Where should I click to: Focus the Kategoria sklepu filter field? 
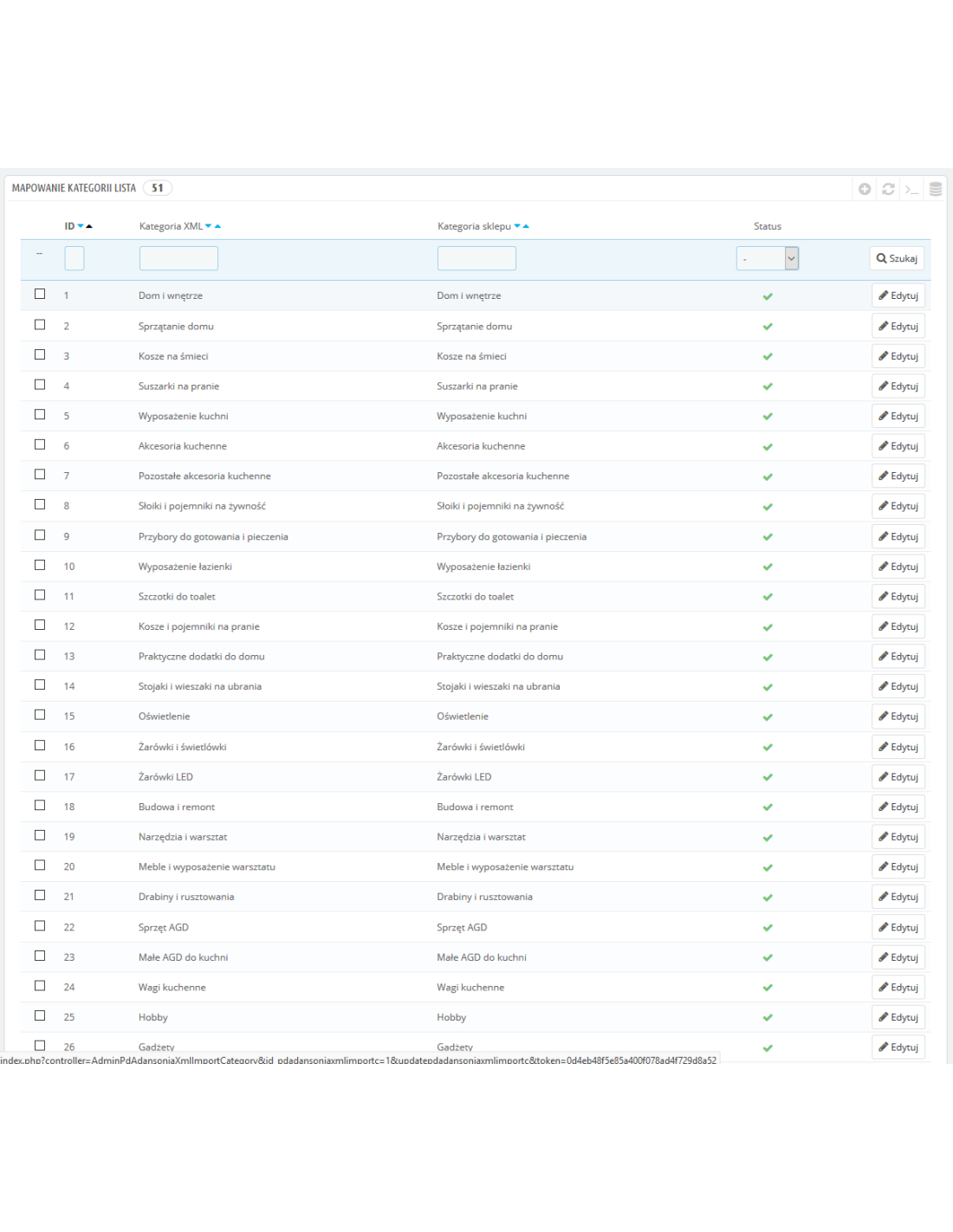pyautogui.click(x=476, y=258)
